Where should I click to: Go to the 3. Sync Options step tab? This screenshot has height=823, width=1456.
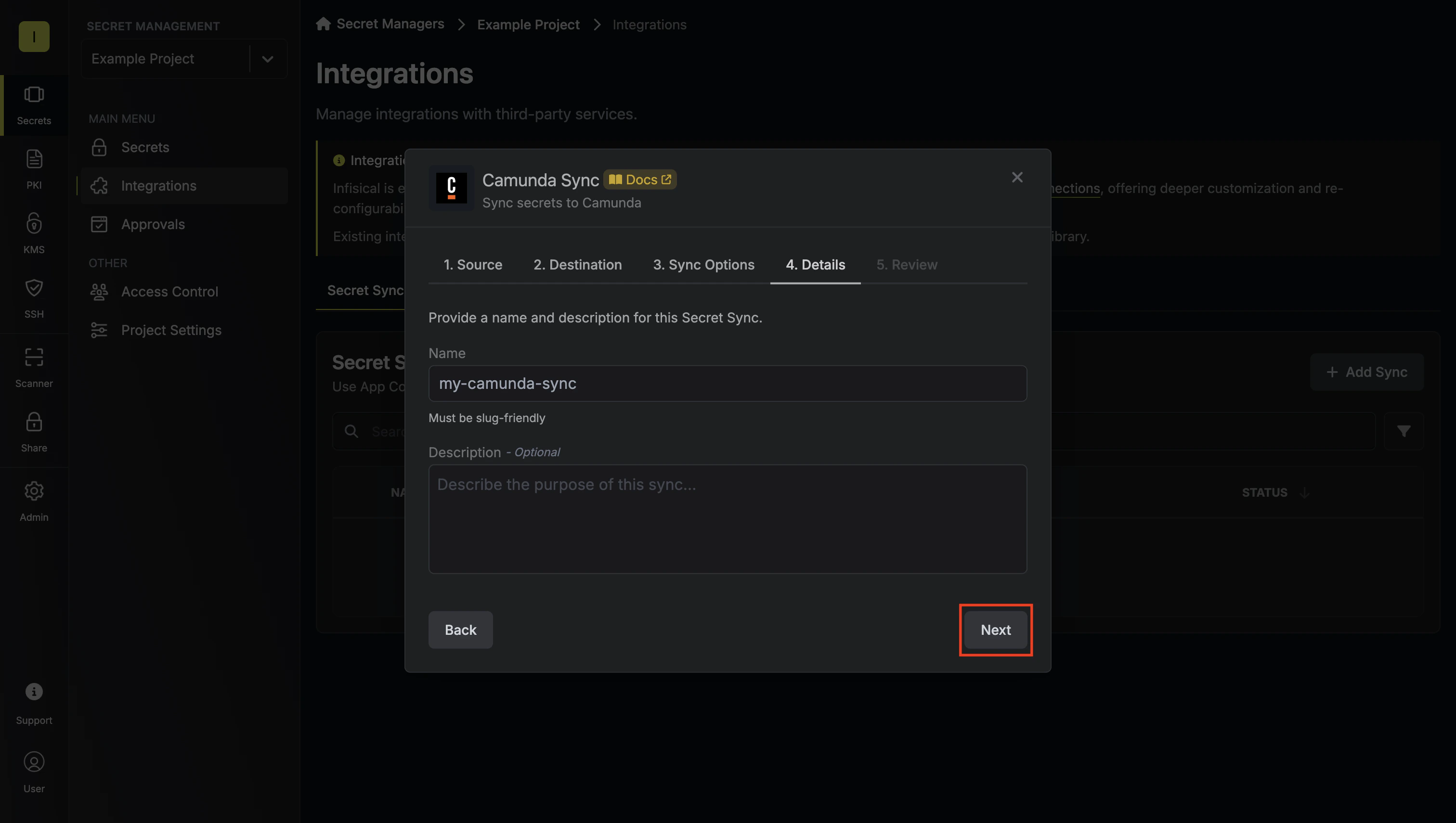click(x=703, y=265)
